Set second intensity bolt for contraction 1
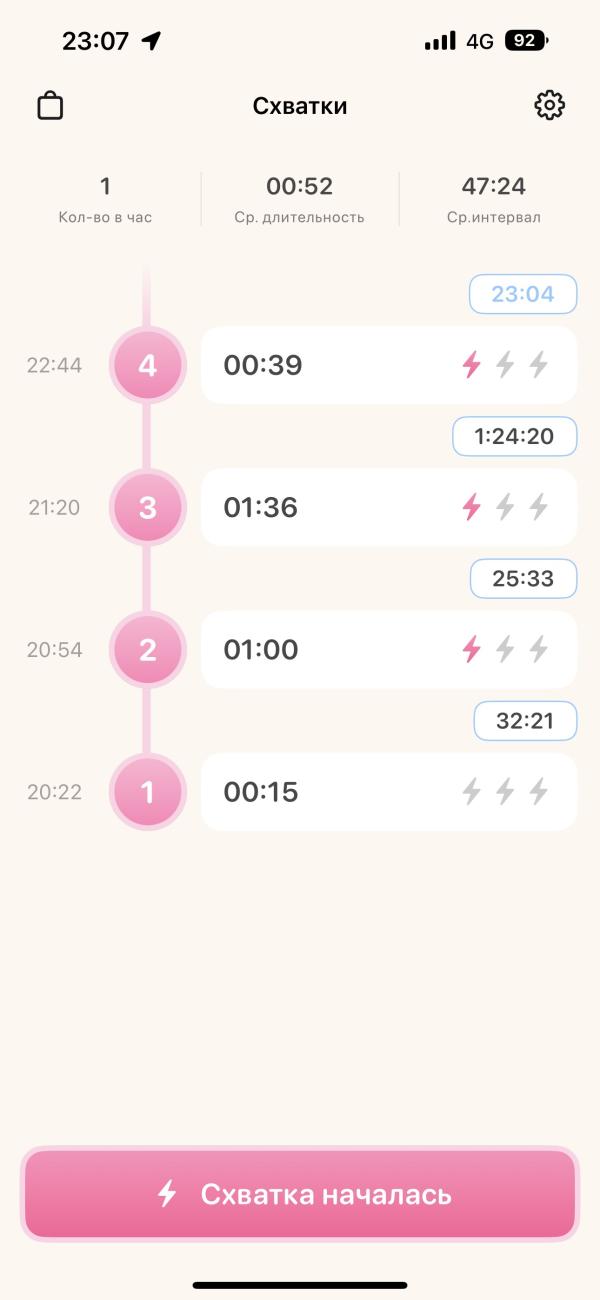This screenshot has width=600, height=1300. 505,792
